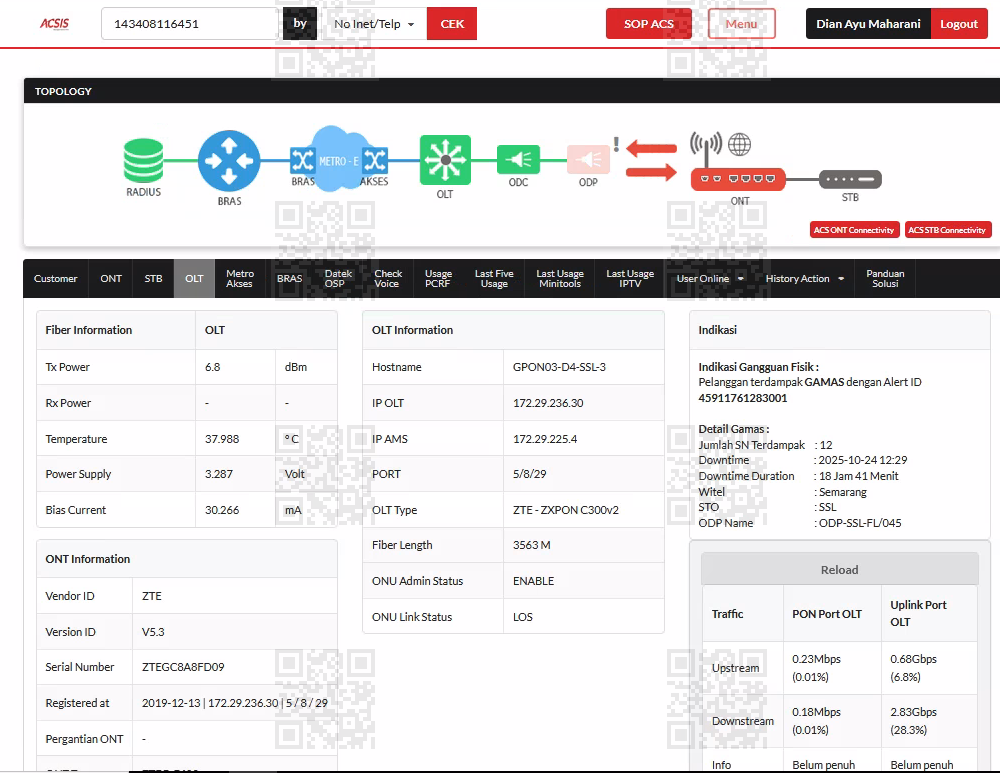Click serial number ZTEGC8A8FD09
1000x773 pixels.
pyautogui.click(x=183, y=667)
